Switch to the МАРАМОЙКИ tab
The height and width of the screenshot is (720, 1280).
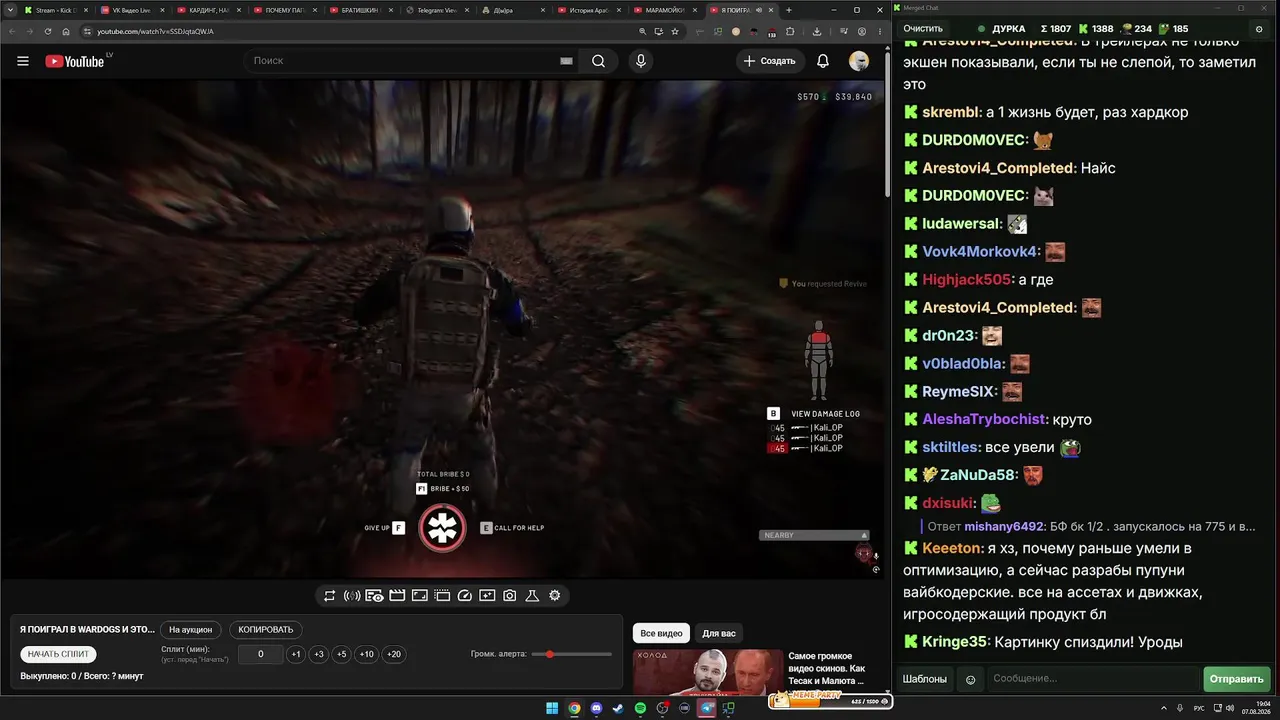[666, 10]
